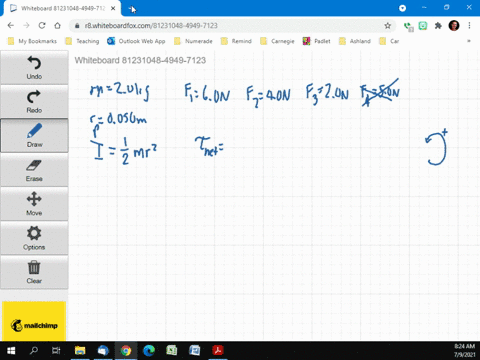This screenshot has width=480, height=360.
Task: Click the Undo tool button
Action: click(34, 67)
